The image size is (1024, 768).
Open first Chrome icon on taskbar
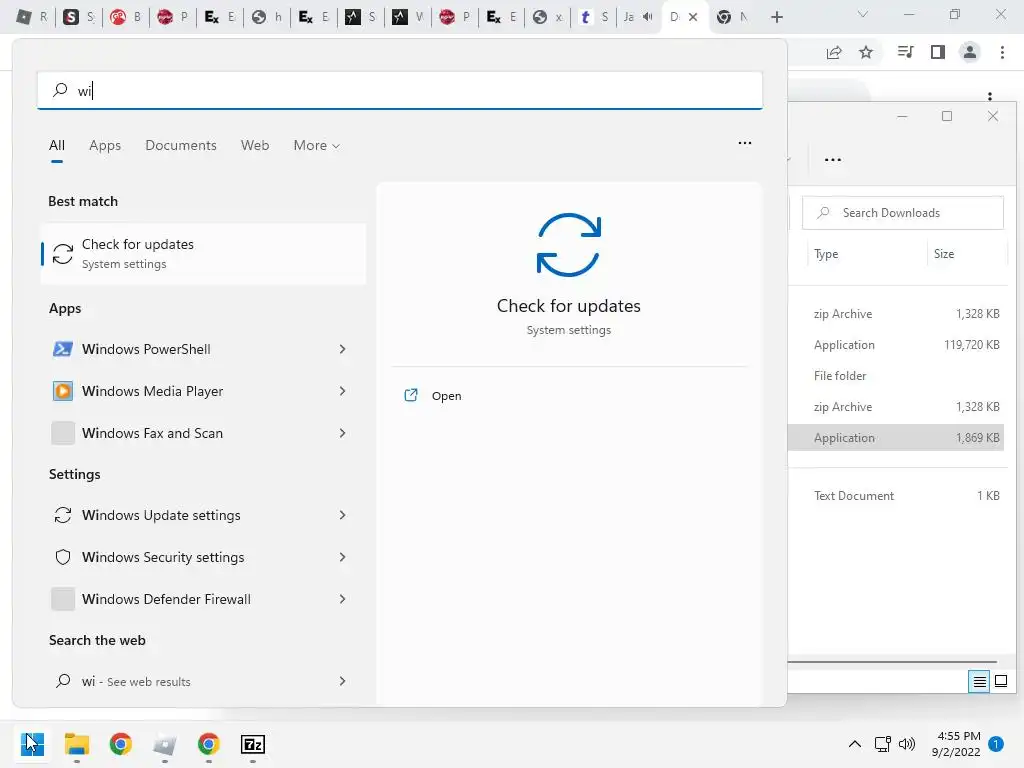[x=121, y=744]
